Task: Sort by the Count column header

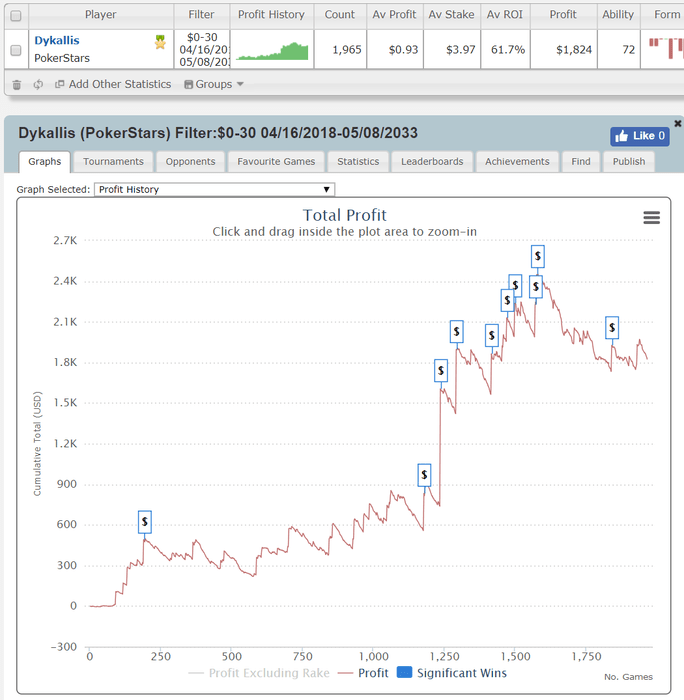Action: click(340, 15)
